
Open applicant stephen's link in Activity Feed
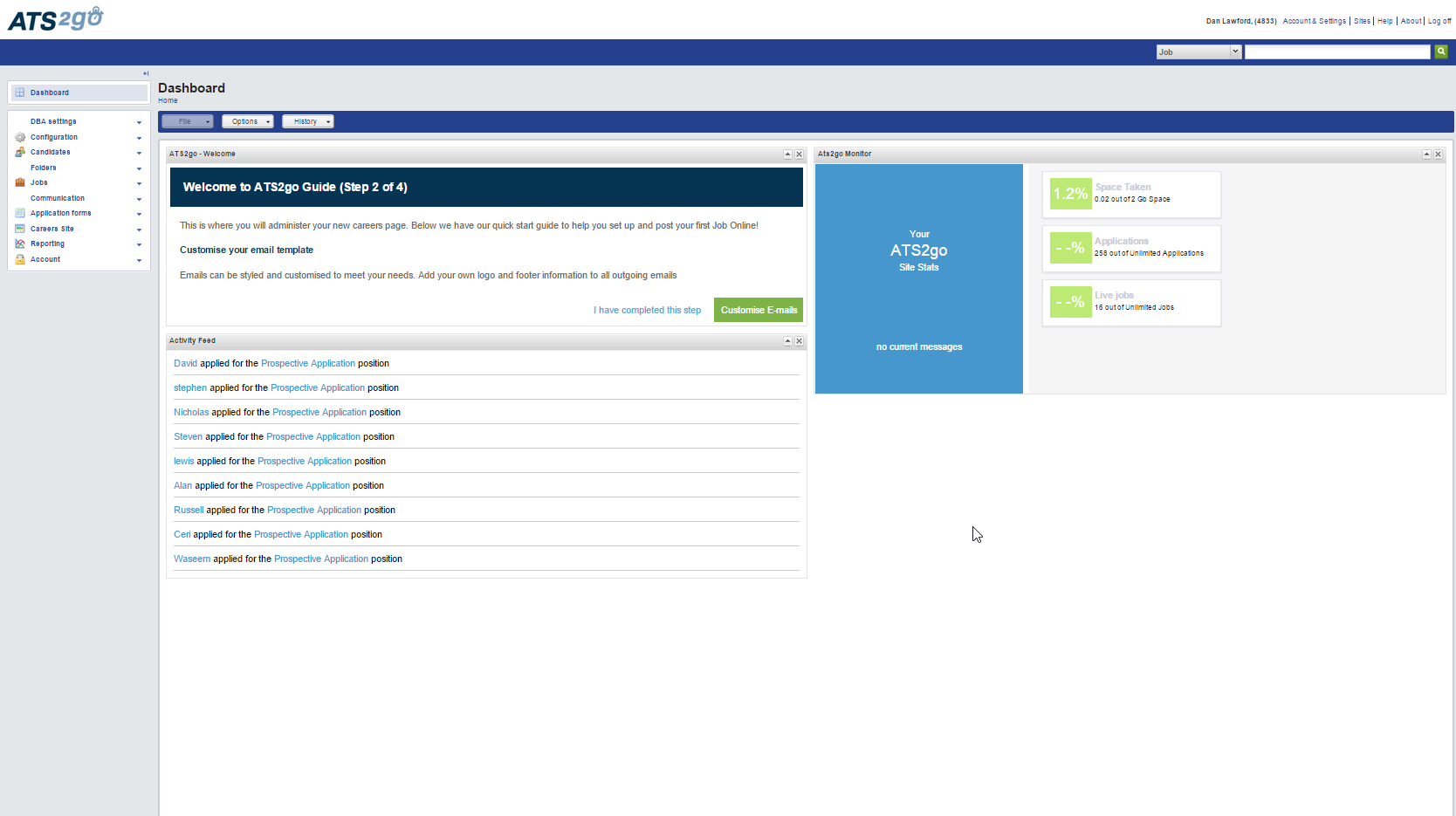[190, 387]
